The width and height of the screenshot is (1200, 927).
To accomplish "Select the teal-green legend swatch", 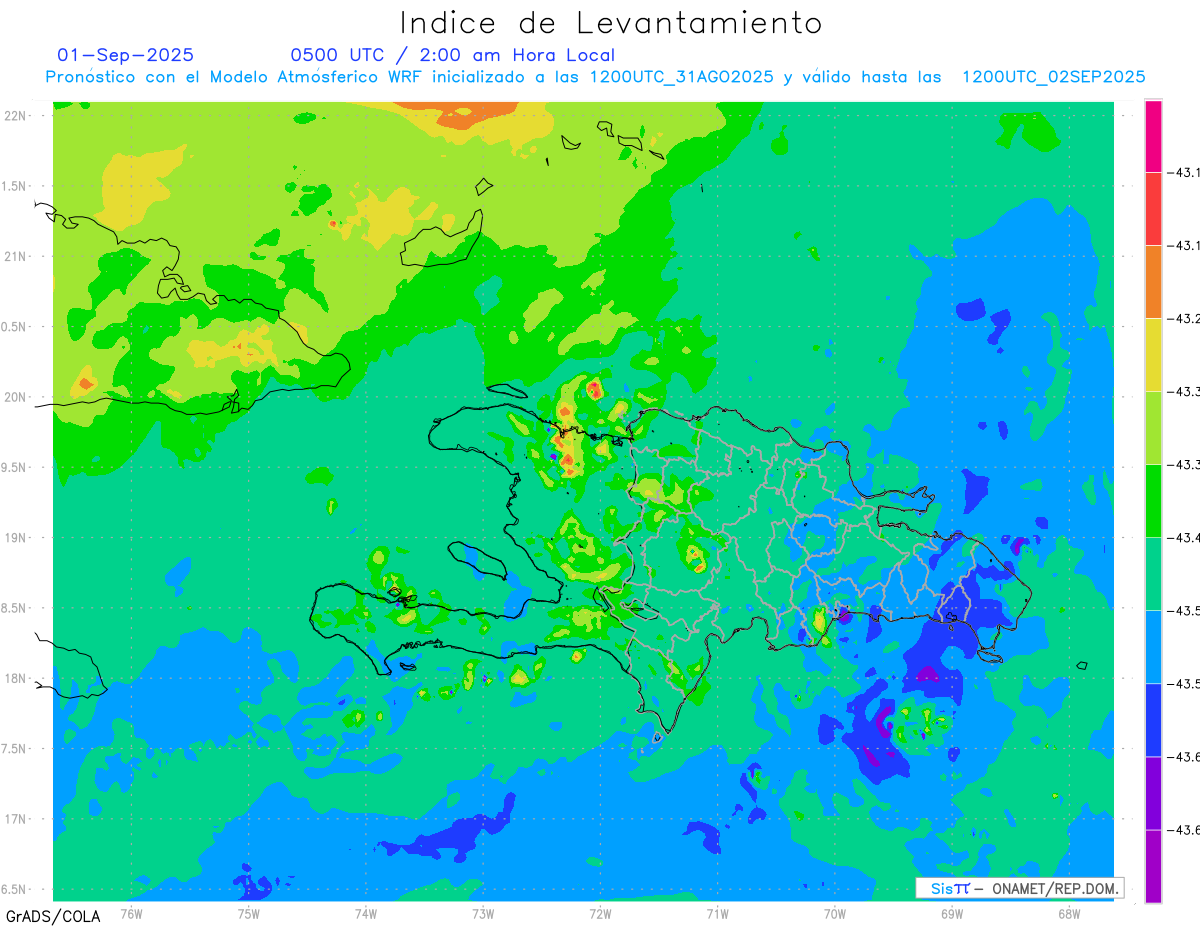I will (x=1153, y=574).
